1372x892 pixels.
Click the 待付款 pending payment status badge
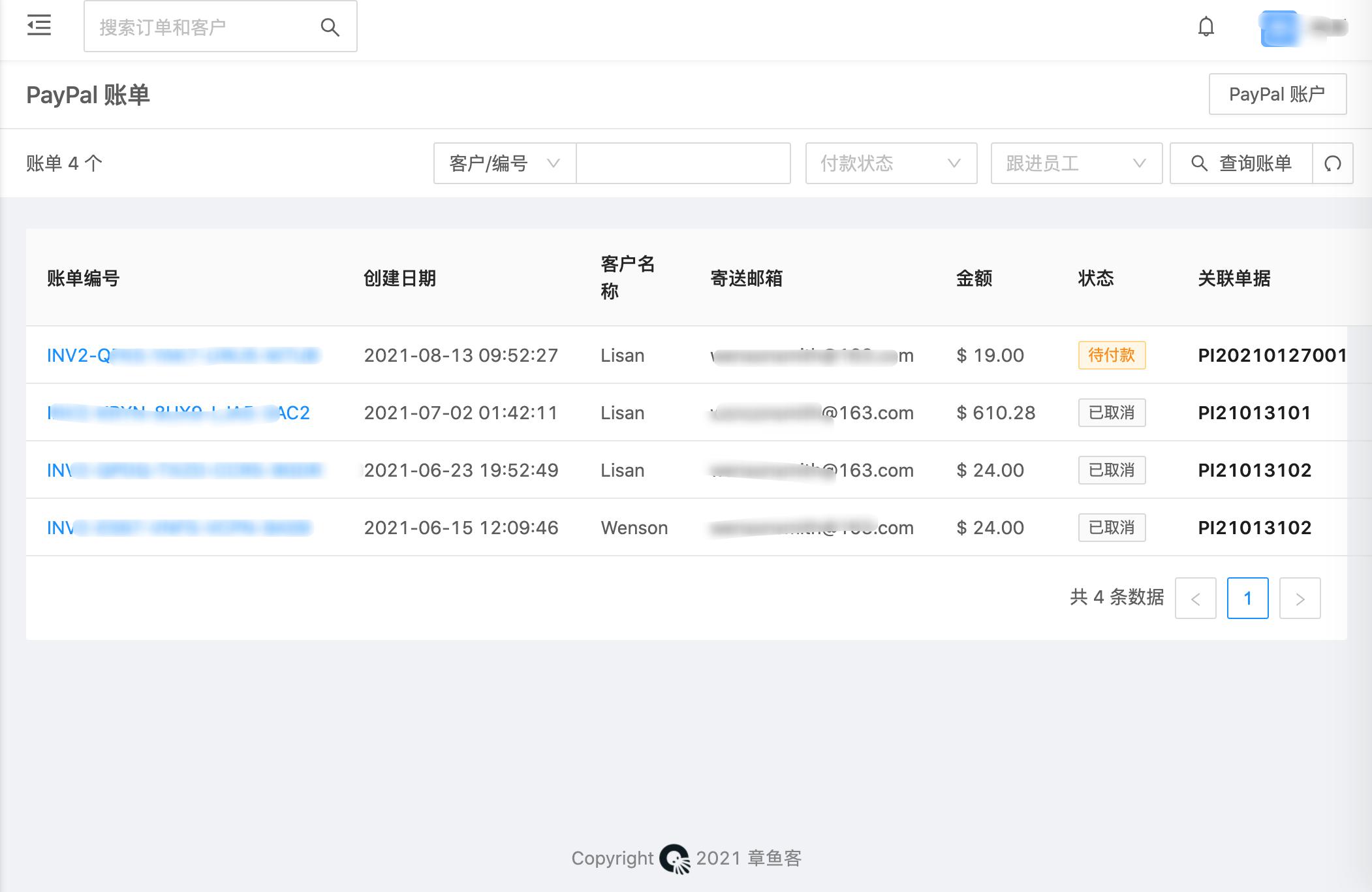tap(1111, 355)
